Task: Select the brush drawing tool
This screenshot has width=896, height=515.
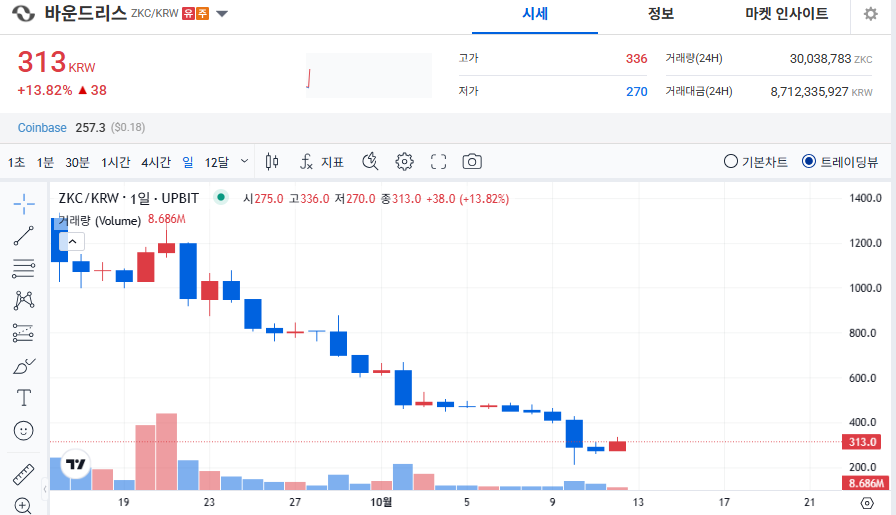Action: (x=23, y=366)
